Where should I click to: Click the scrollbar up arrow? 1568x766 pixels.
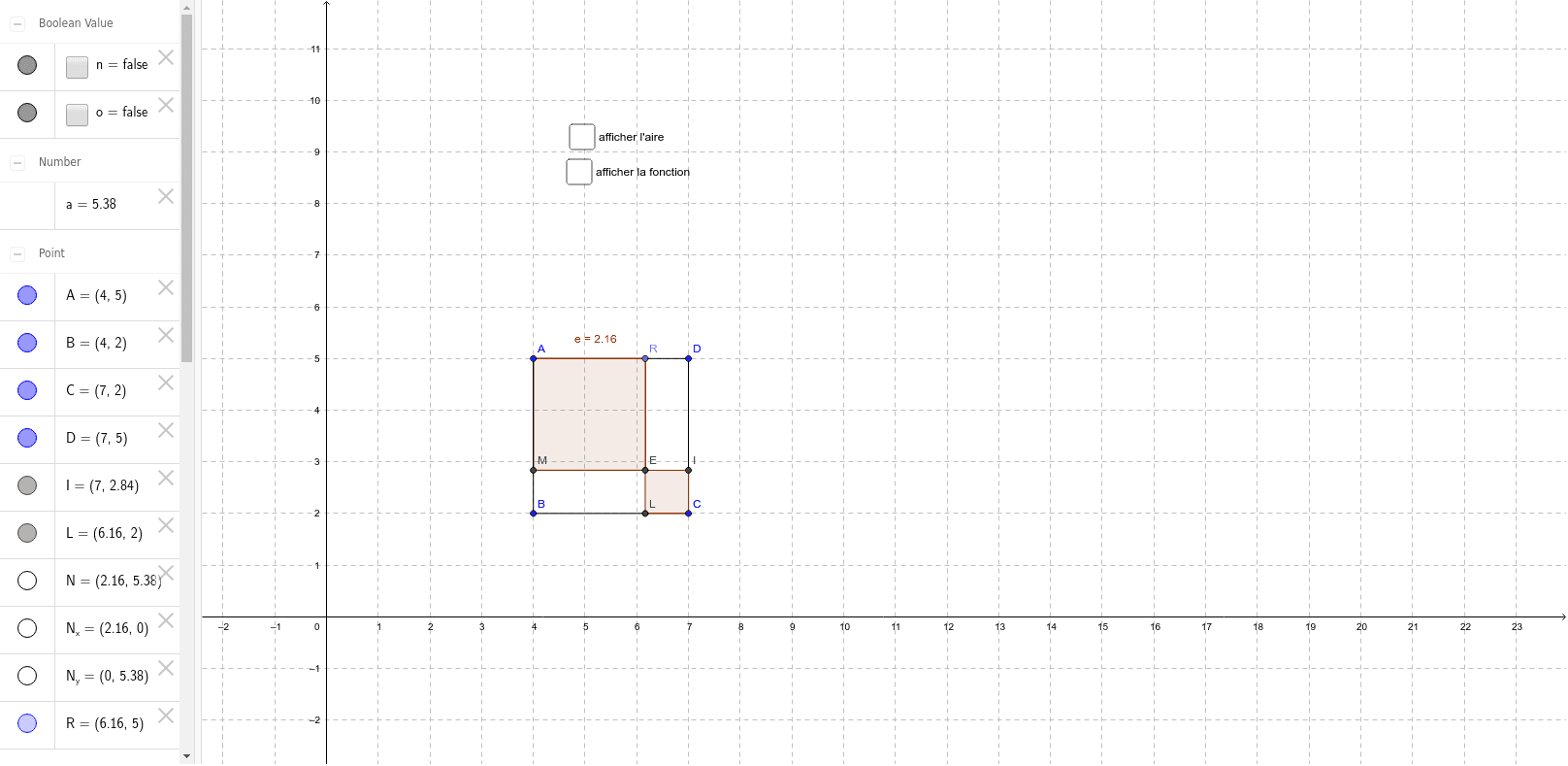[x=186, y=7]
